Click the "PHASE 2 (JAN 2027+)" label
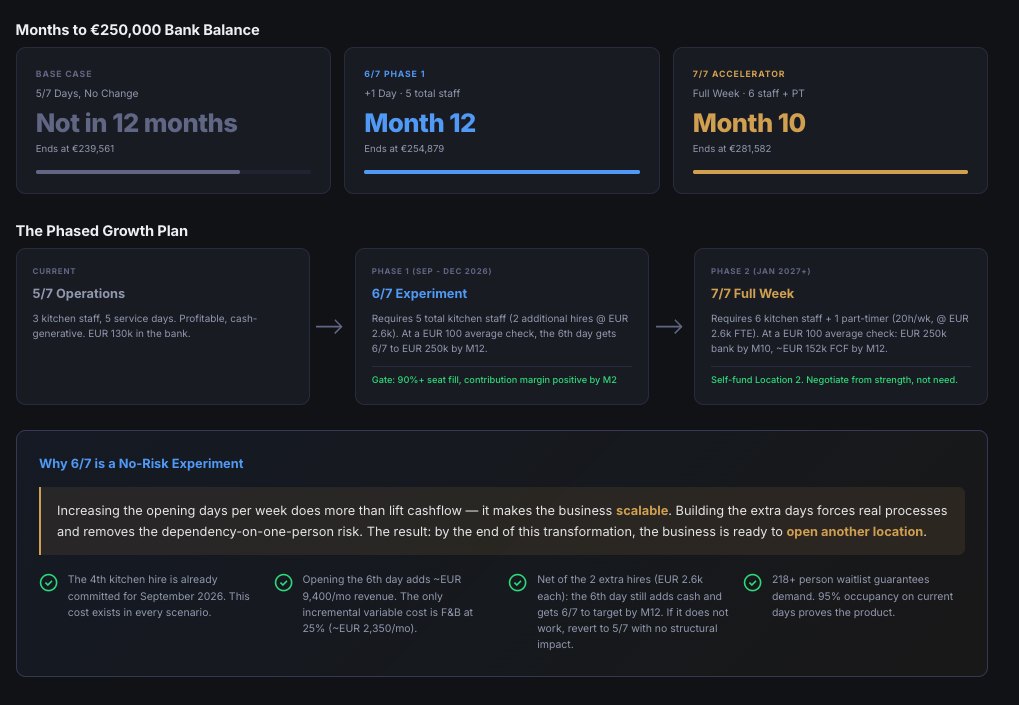The height and width of the screenshot is (705, 1019). (x=760, y=272)
